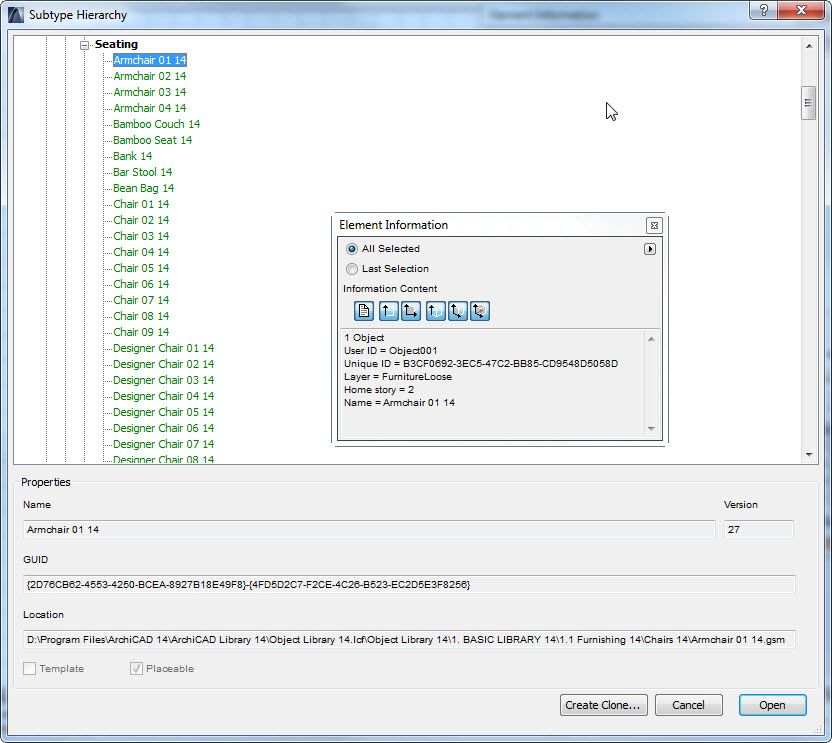Click the Version field showing 27
The height and width of the screenshot is (743, 832).
759,529
